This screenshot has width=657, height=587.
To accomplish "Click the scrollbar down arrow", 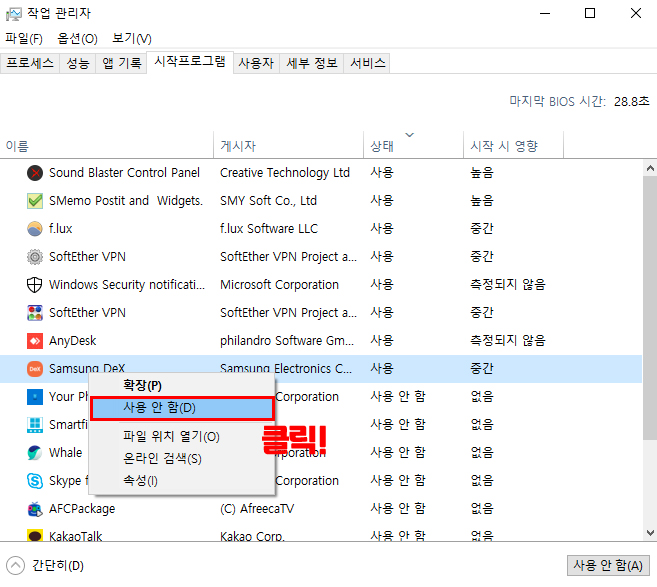I will (650, 533).
